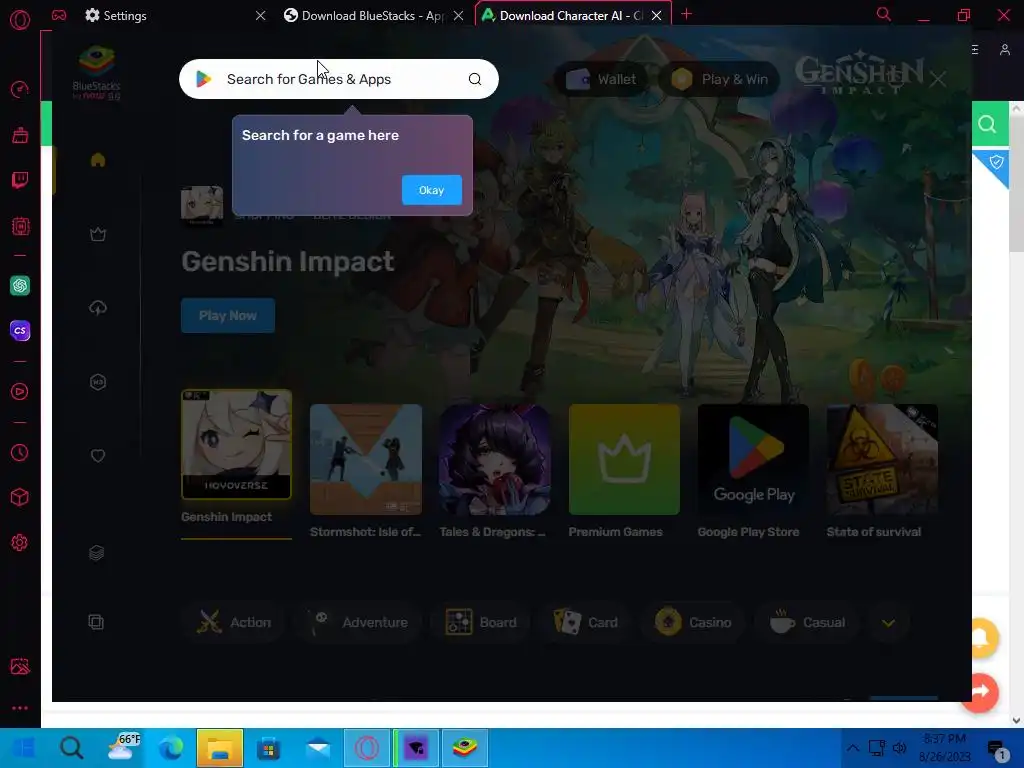Open the Wallet button

[601, 79]
